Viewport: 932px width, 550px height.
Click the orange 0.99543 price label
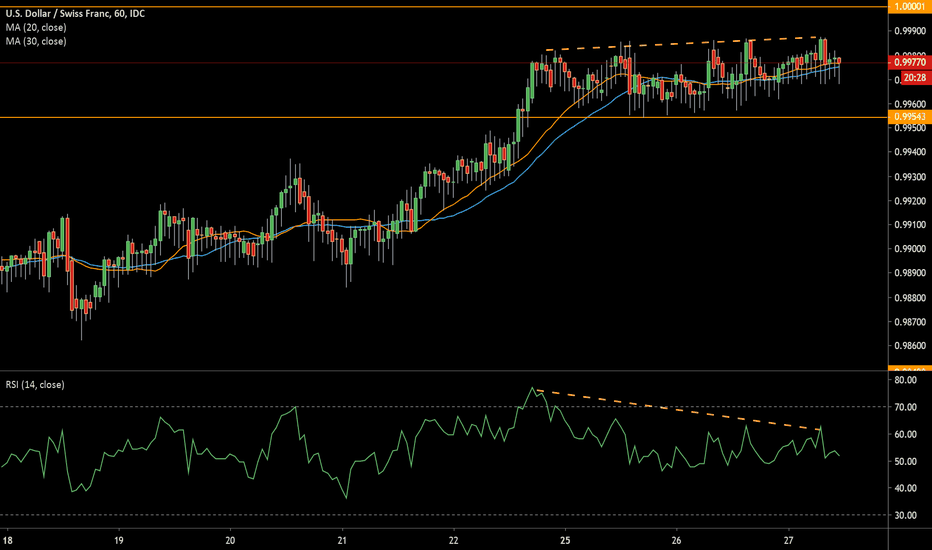click(x=909, y=118)
